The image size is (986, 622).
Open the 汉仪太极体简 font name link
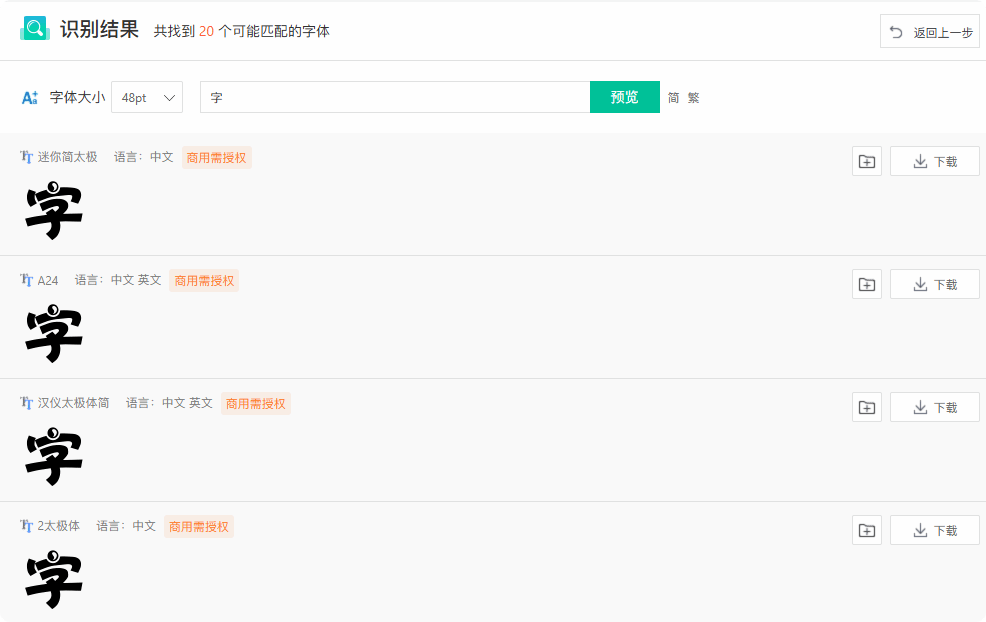[73, 403]
